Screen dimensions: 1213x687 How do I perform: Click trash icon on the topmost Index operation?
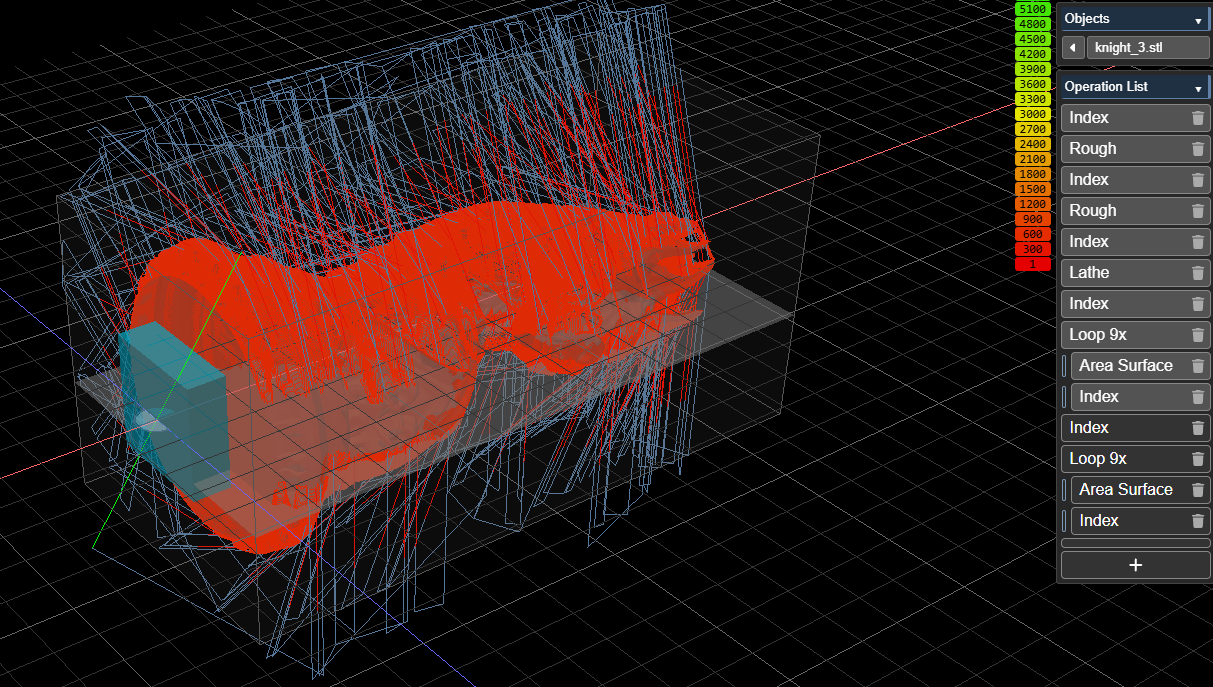tap(1197, 118)
